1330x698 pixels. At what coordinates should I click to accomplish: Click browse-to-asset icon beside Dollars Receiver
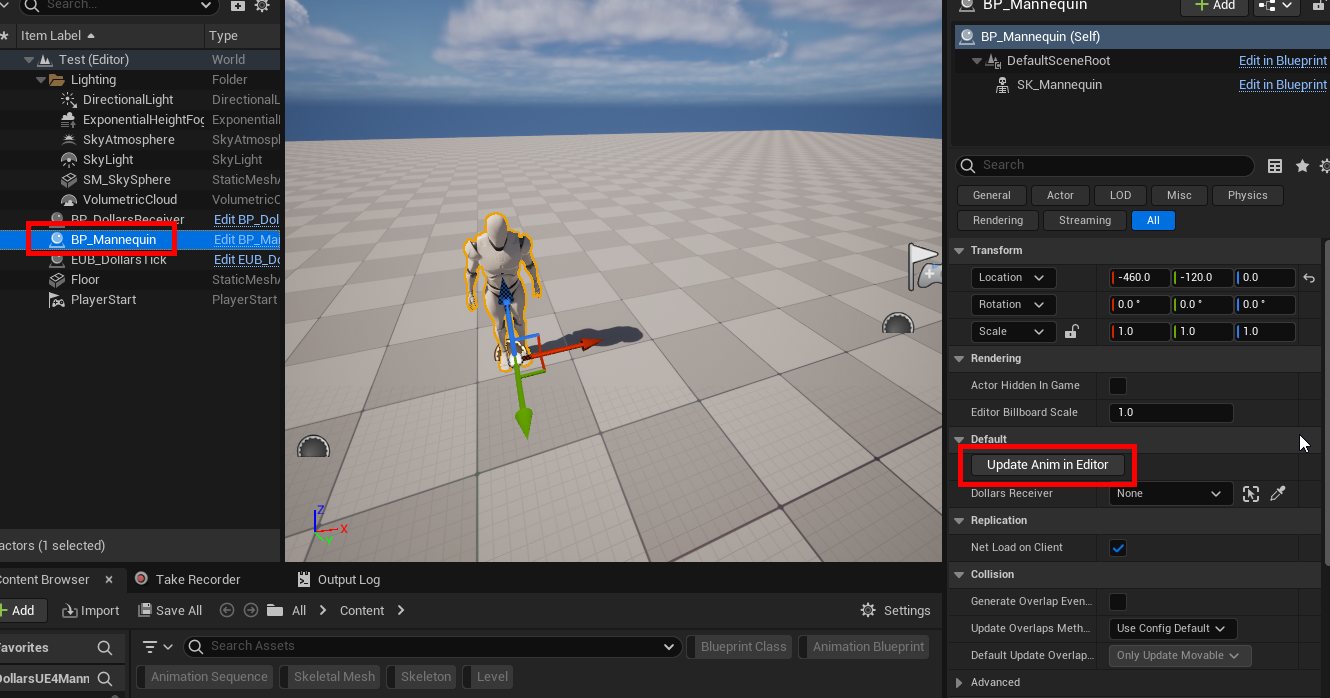pyautogui.click(x=1250, y=494)
